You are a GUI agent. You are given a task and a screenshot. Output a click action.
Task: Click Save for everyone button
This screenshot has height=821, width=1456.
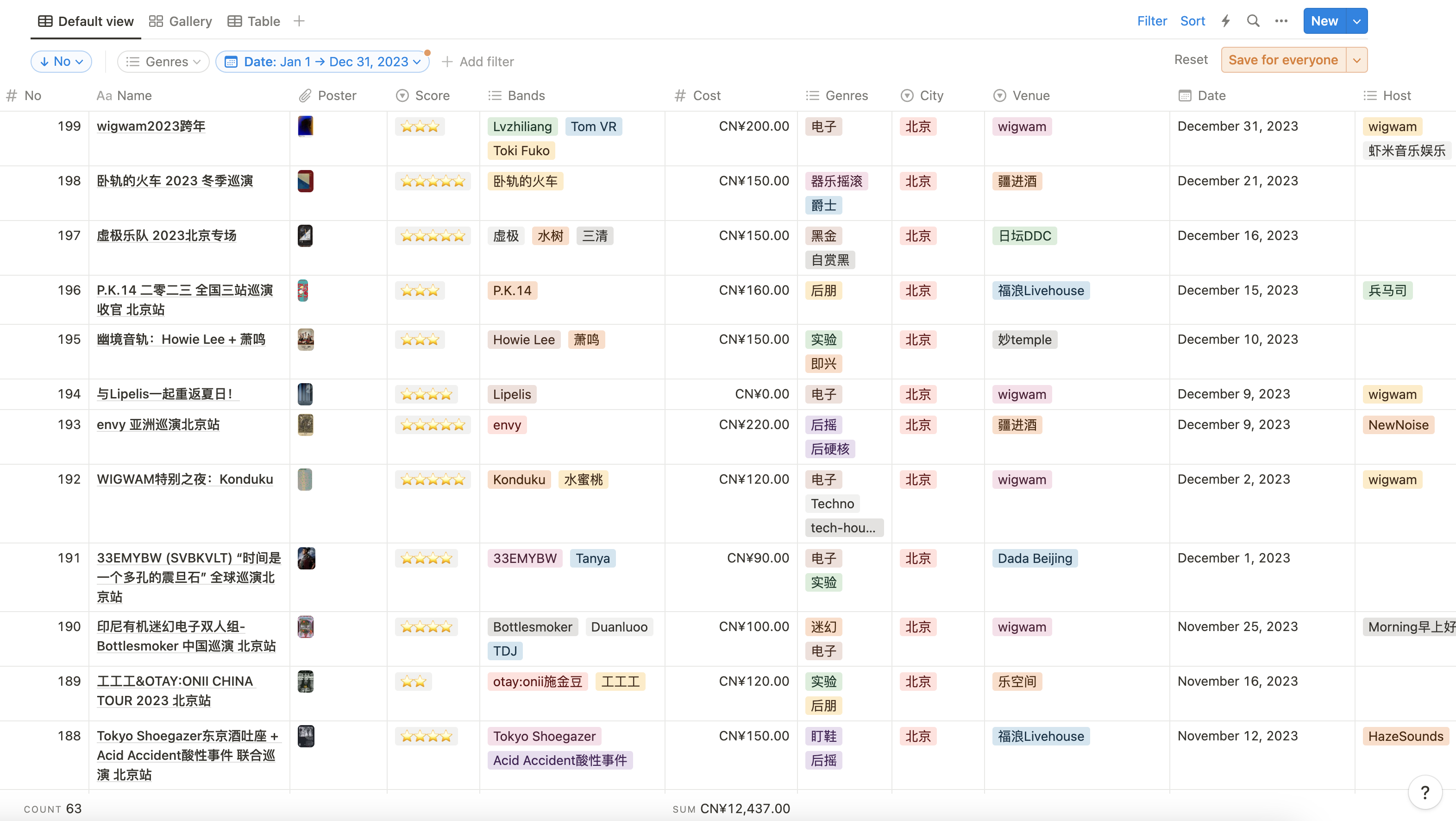pyautogui.click(x=1283, y=60)
